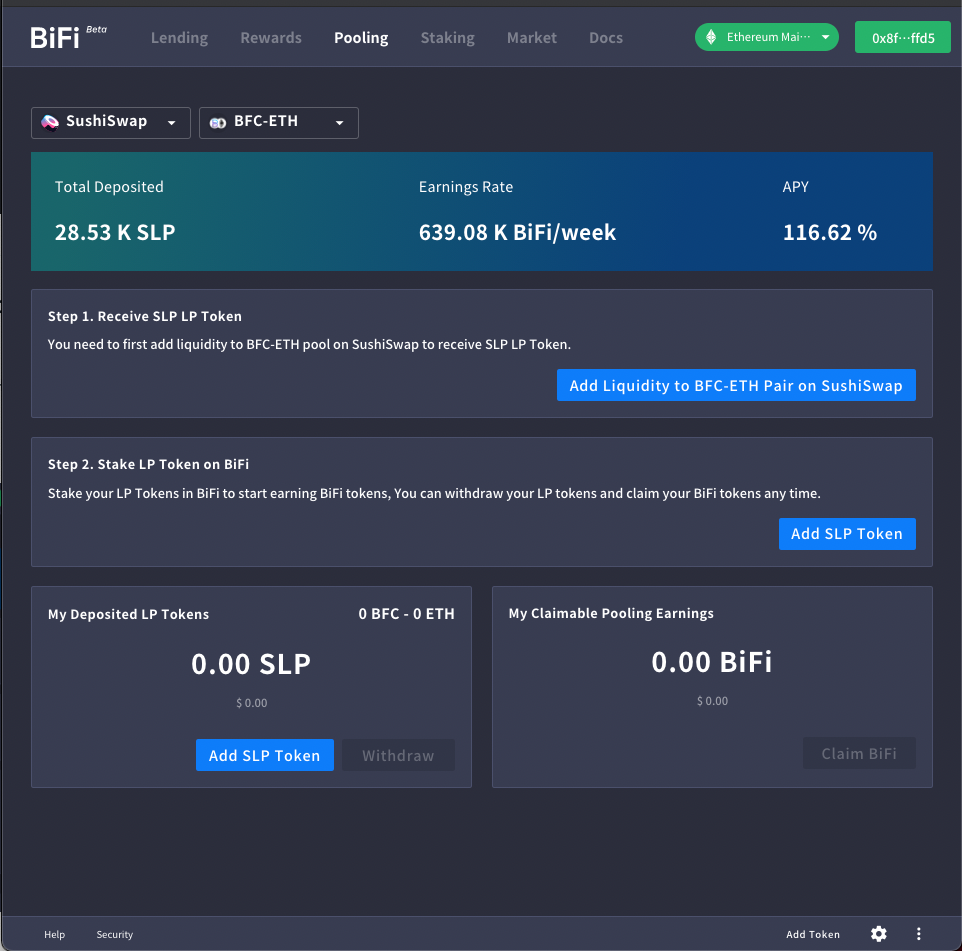
Task: Go to the Lending tab
Action: coord(179,38)
